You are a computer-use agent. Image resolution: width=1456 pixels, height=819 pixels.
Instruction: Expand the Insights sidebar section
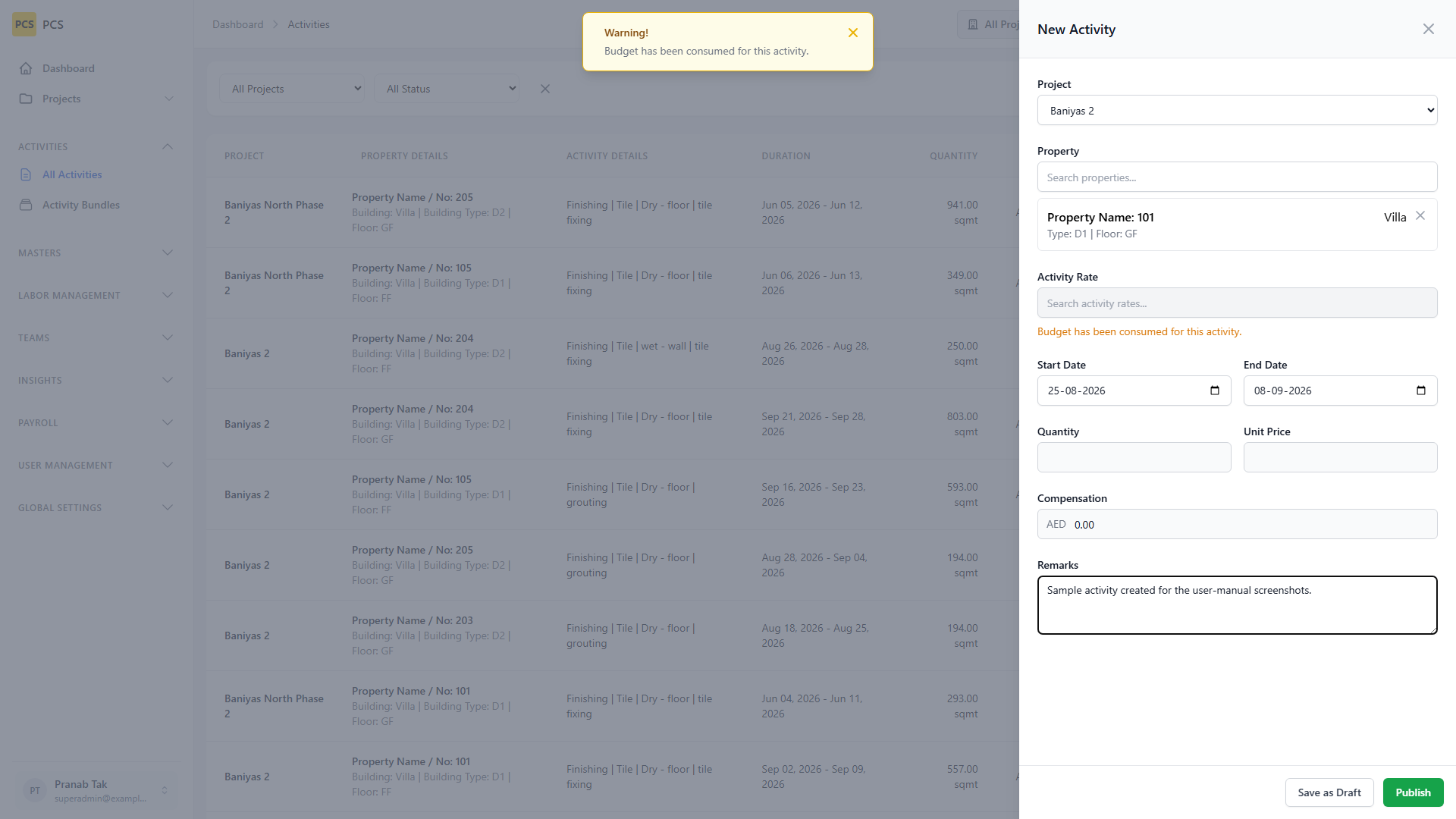pos(168,380)
